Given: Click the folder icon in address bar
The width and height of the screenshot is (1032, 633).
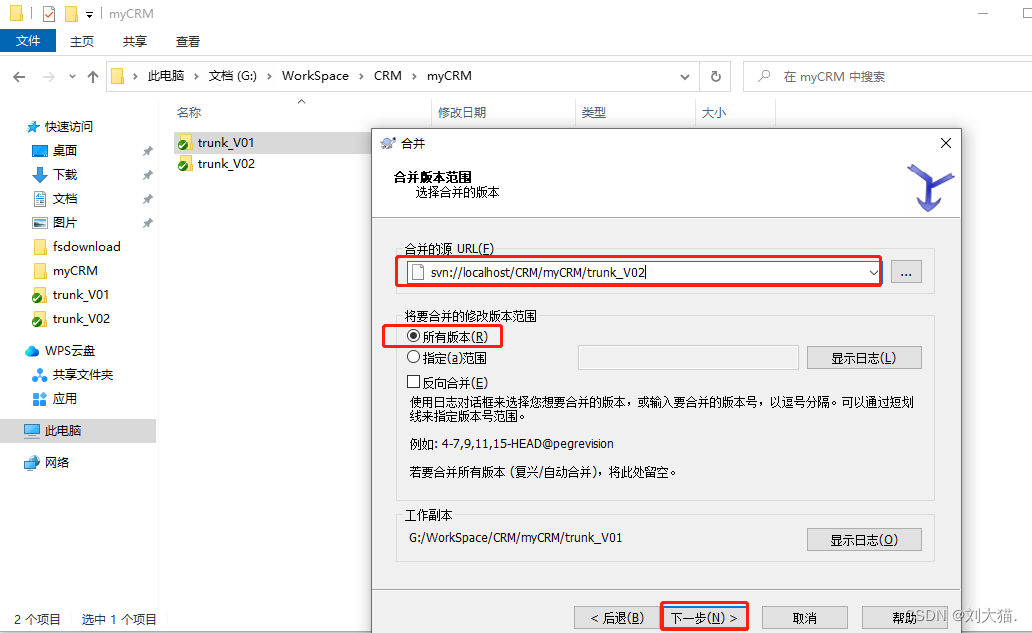Looking at the screenshot, I should click(118, 76).
